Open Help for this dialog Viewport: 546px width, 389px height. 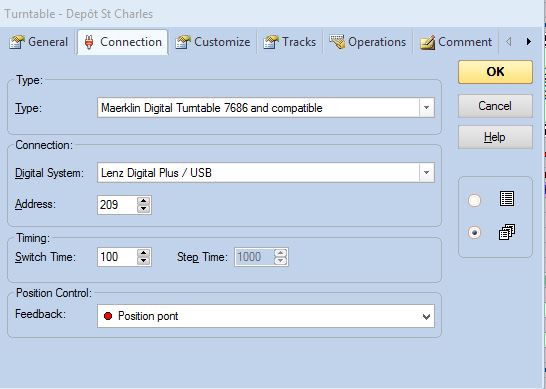point(495,137)
